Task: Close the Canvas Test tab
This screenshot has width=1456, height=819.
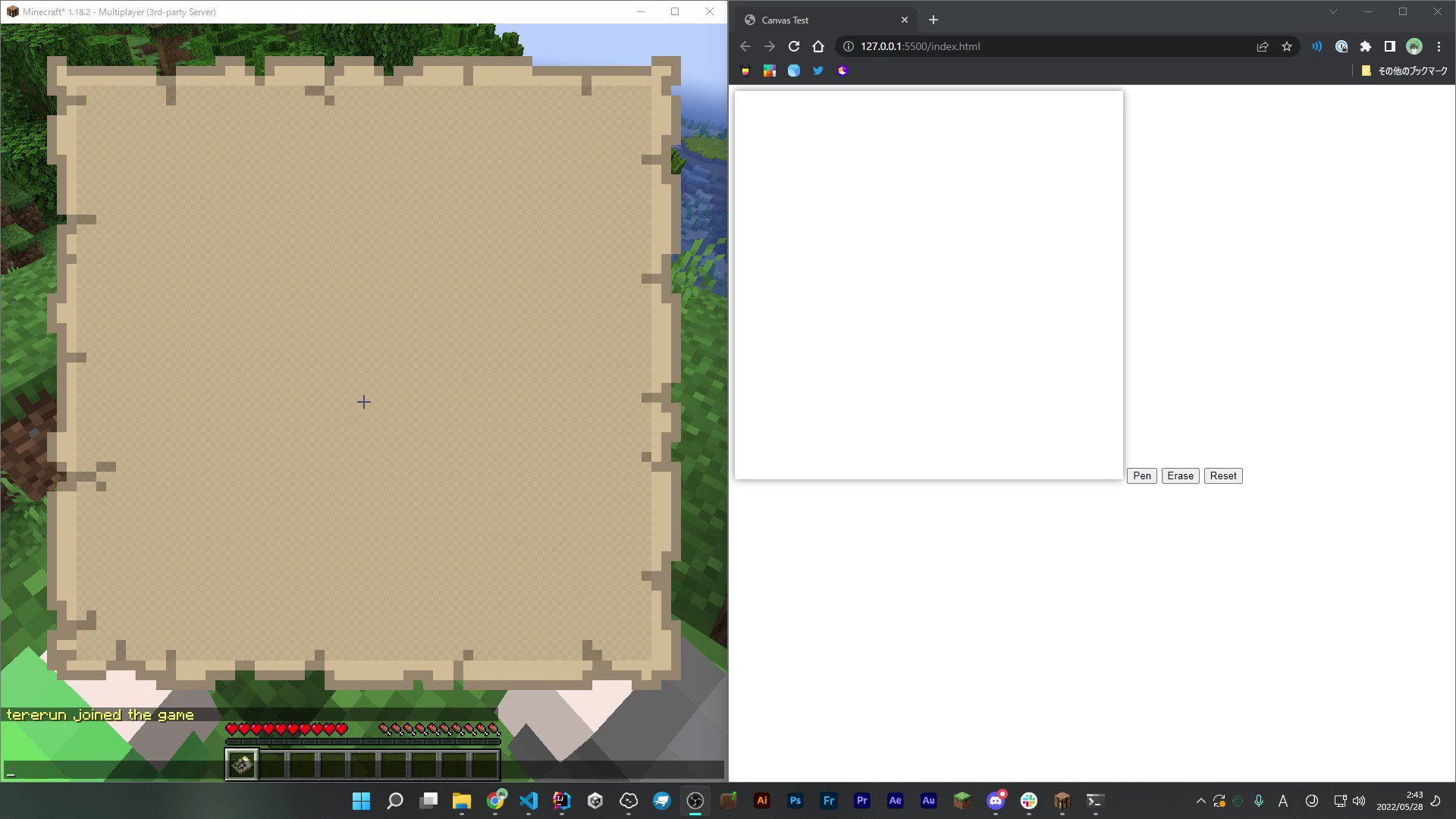Action: (905, 20)
